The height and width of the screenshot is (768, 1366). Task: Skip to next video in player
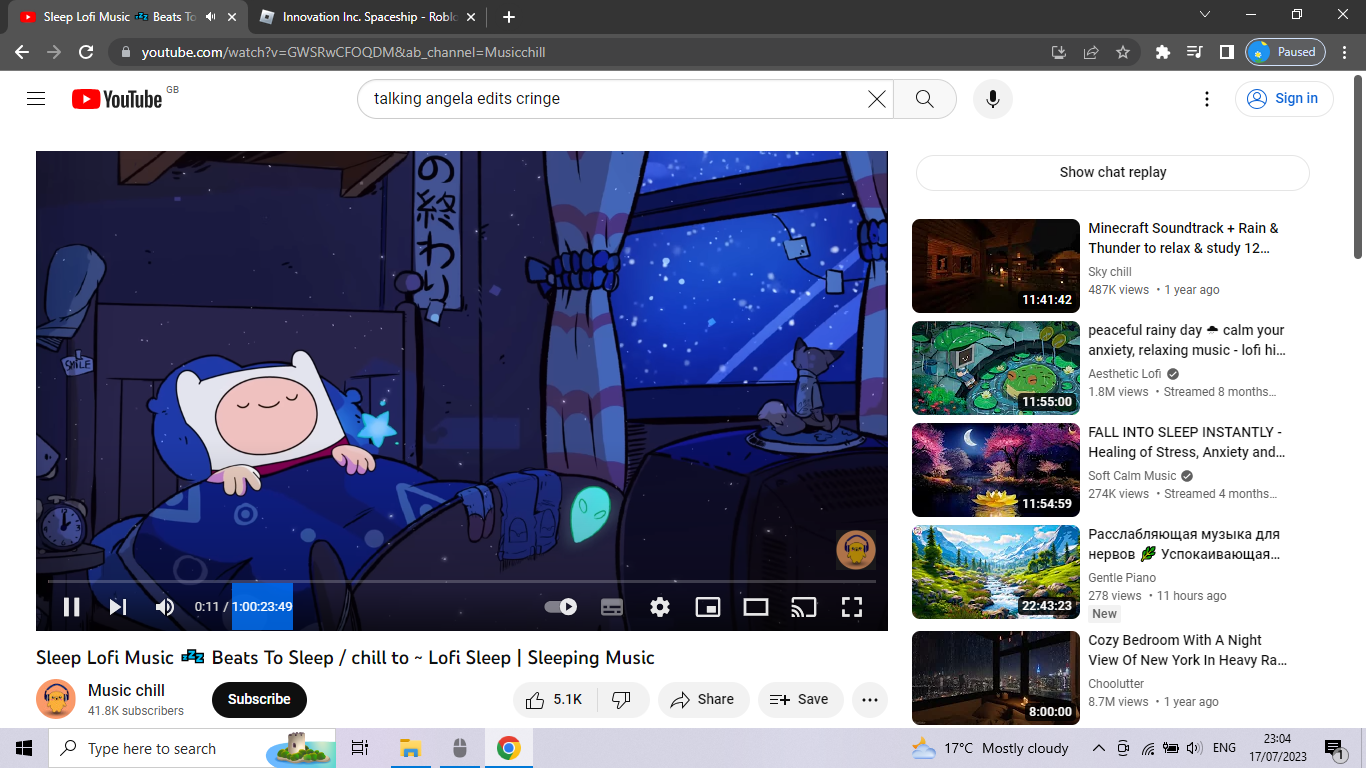tap(118, 606)
